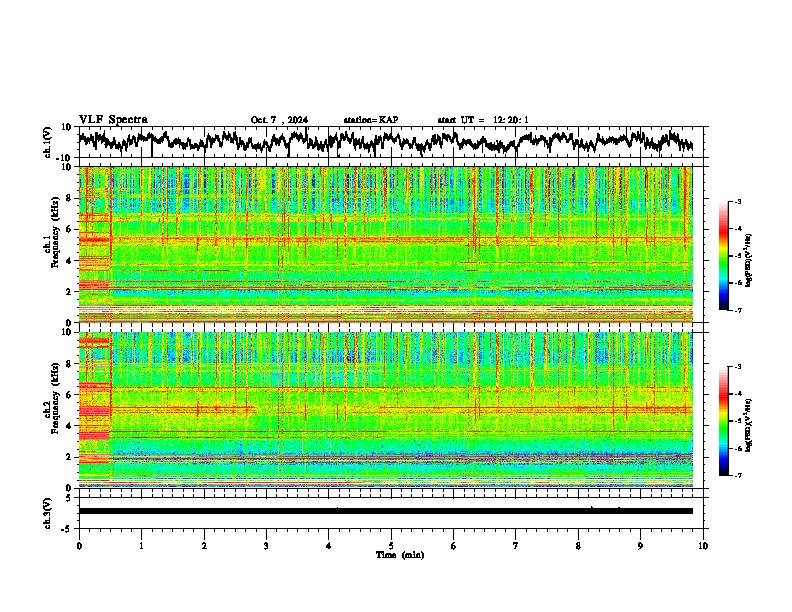Click the time axis tick label "5"
Image resolution: width=792 pixels, height=612 pixels.
391,546
